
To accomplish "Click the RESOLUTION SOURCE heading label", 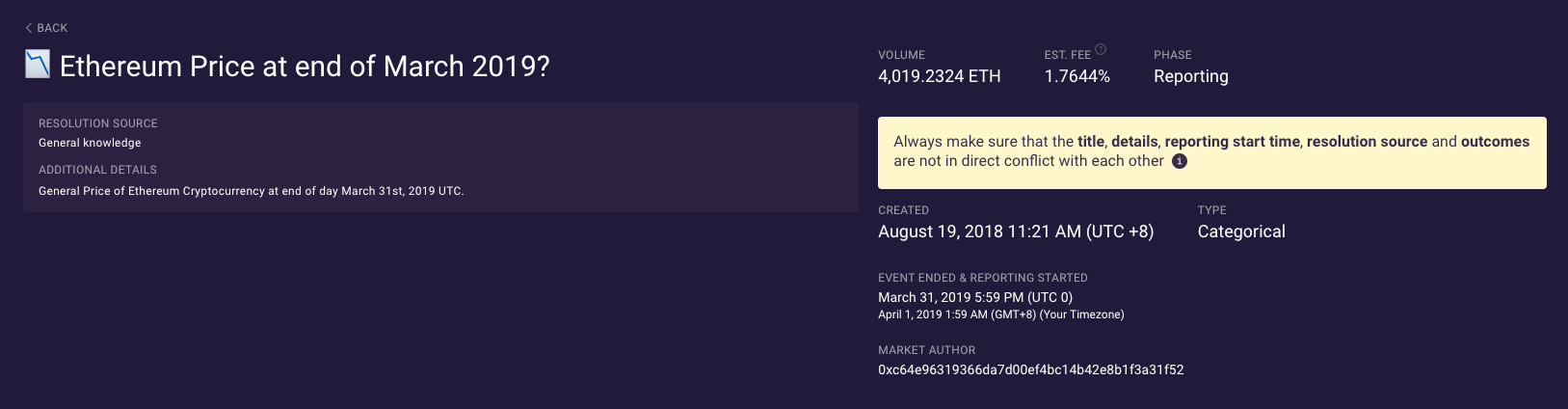I will 98,123.
